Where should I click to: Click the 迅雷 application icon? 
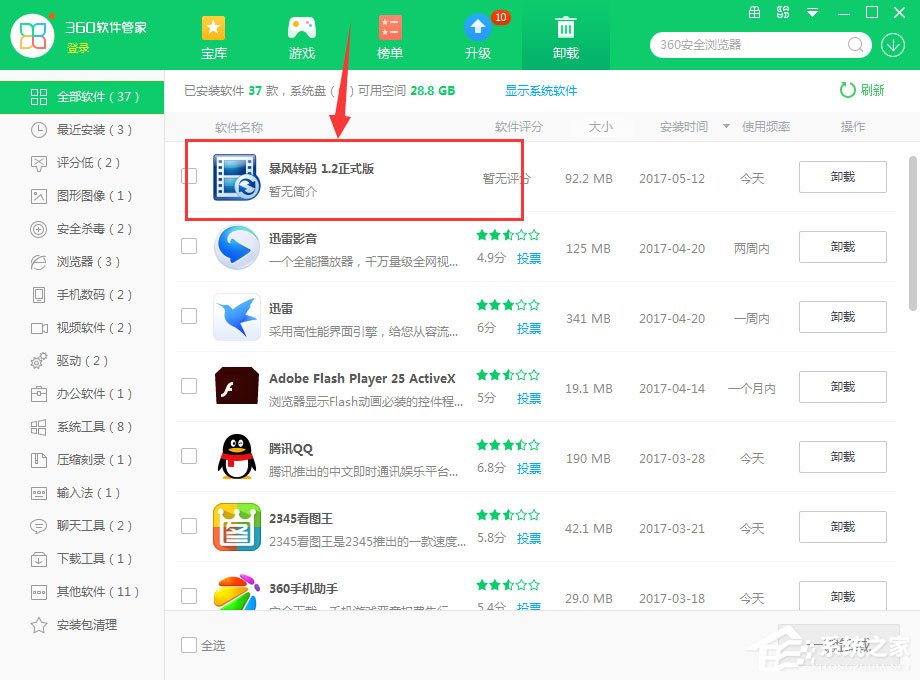click(236, 317)
